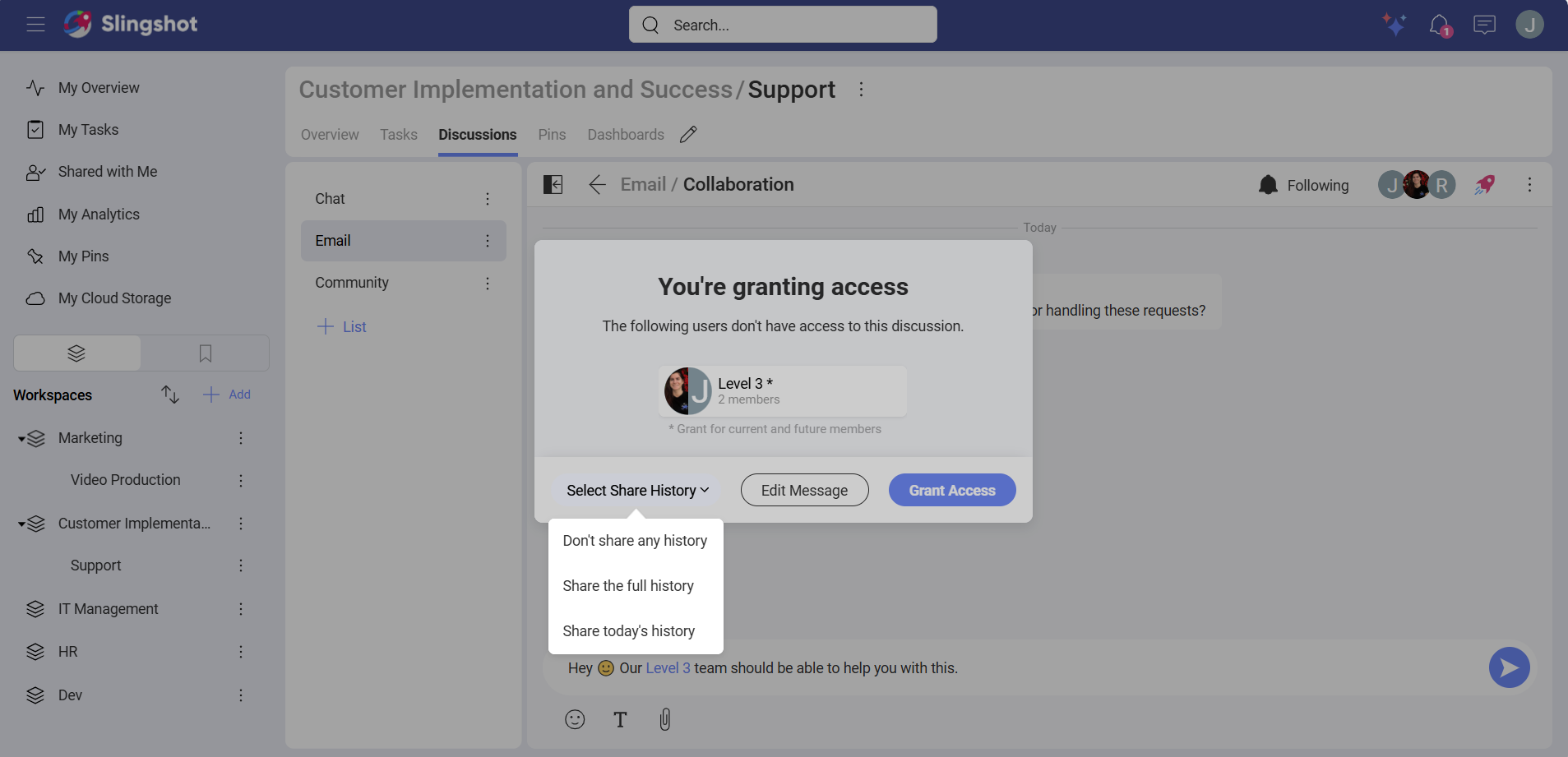Viewport: 1568px width, 757px height.
Task: Click the attach file paperclip icon
Action: point(665,720)
